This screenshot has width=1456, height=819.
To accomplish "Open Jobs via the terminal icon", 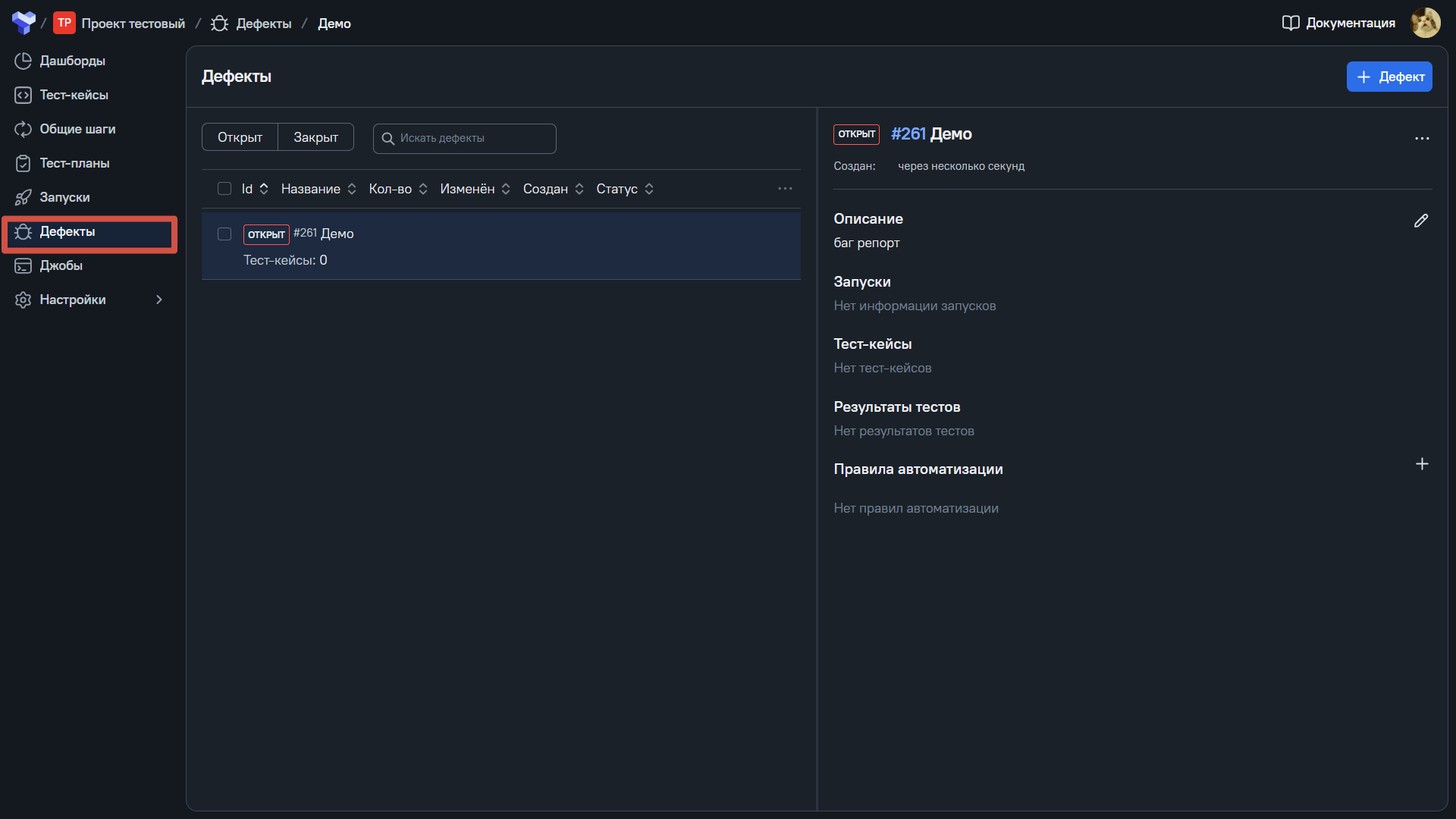I will point(23,265).
